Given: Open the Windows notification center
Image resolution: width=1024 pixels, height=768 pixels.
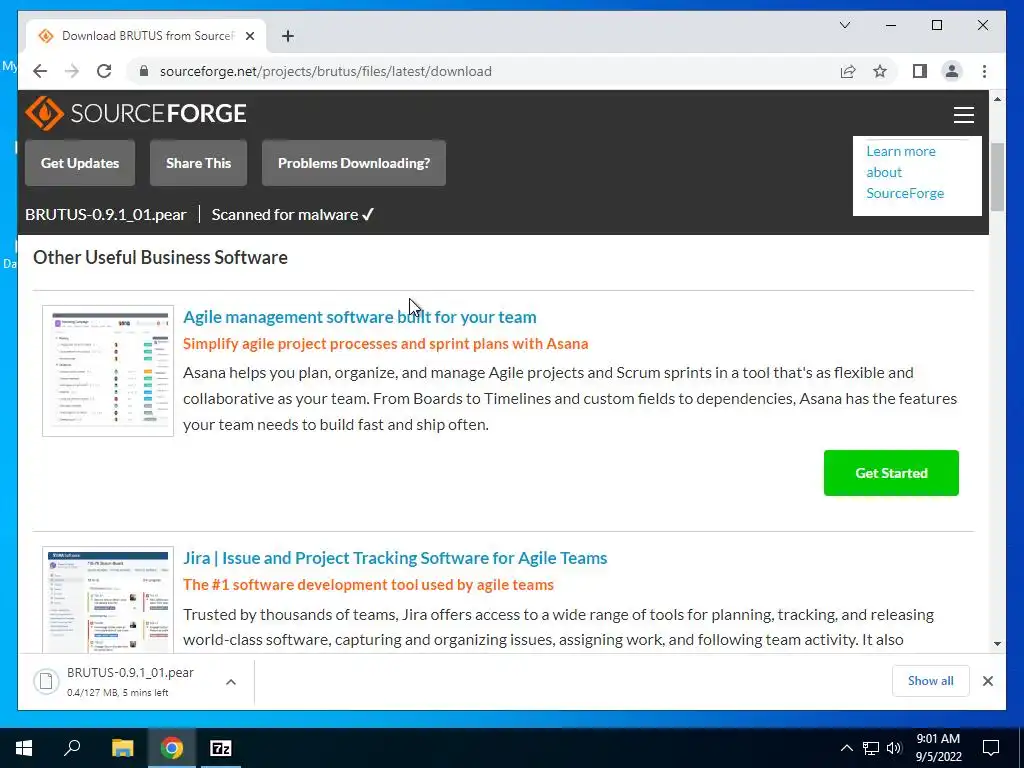Looking at the screenshot, I should (991, 748).
